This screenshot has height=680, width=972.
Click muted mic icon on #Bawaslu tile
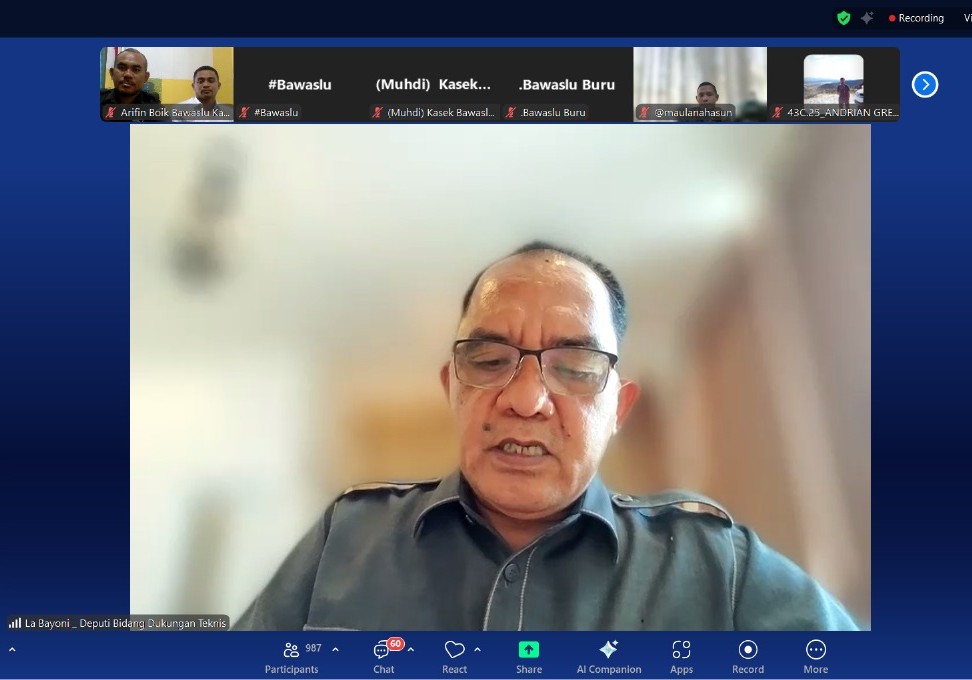pos(245,112)
